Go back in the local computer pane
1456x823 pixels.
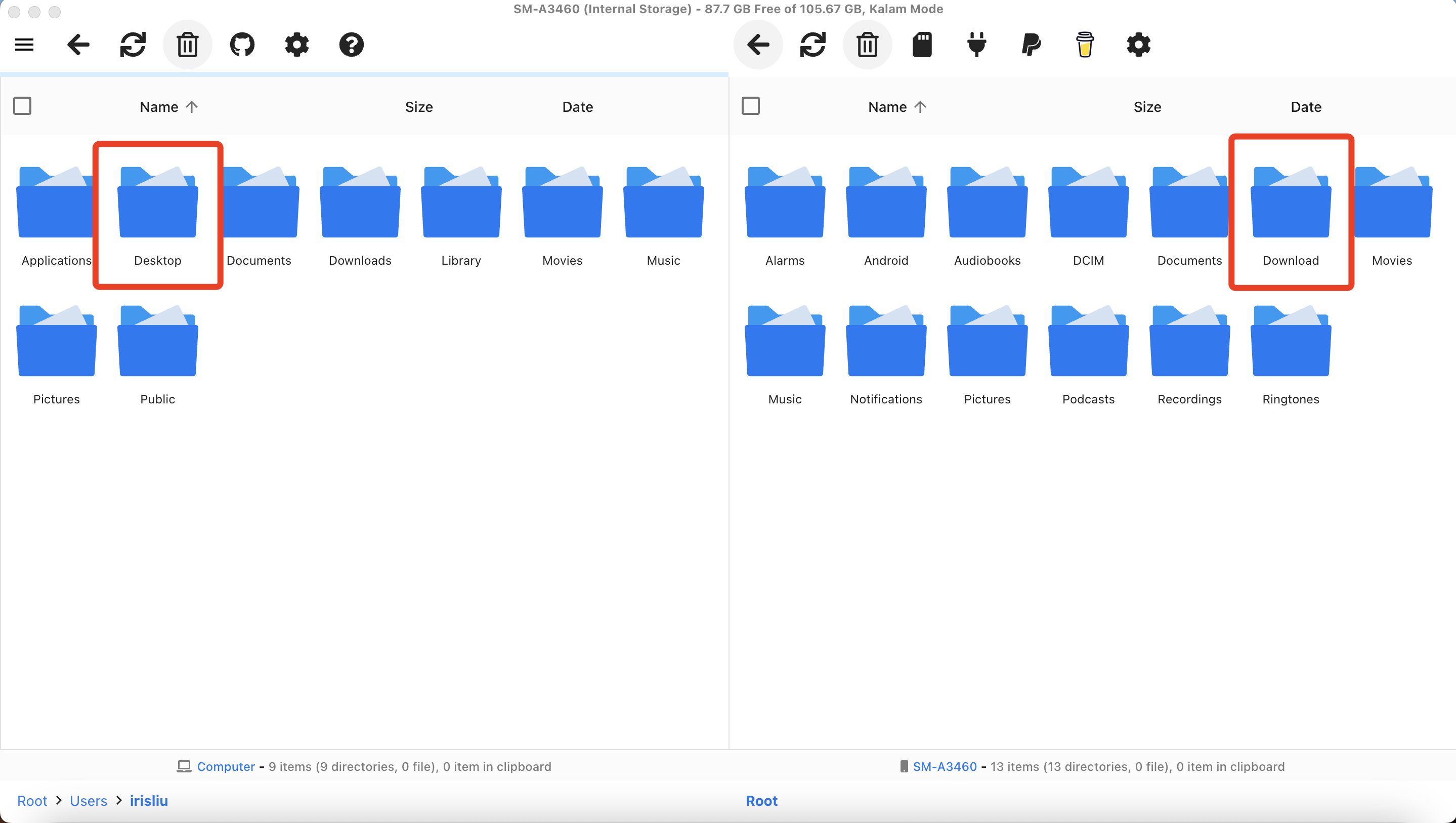78,45
